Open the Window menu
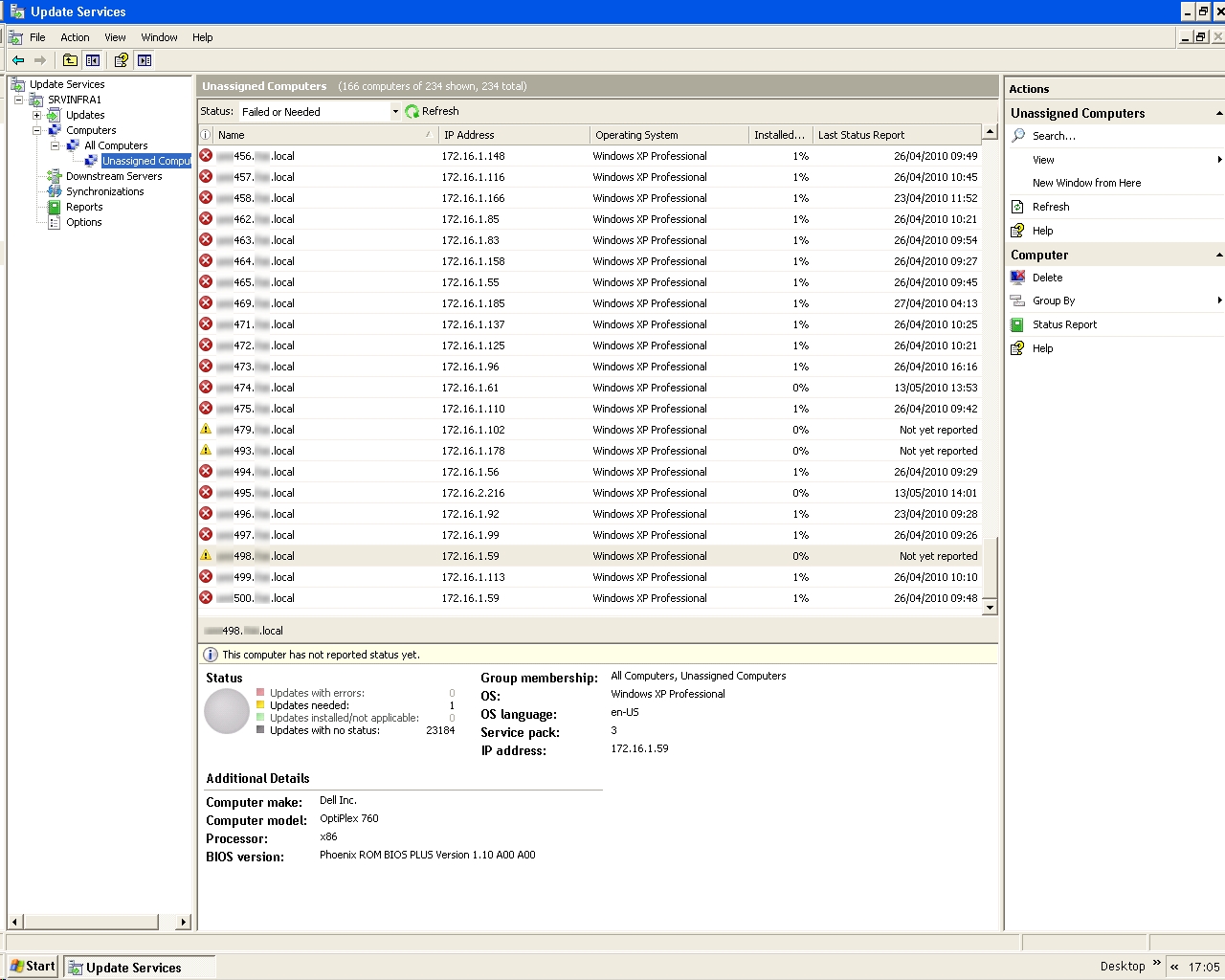 (159, 37)
